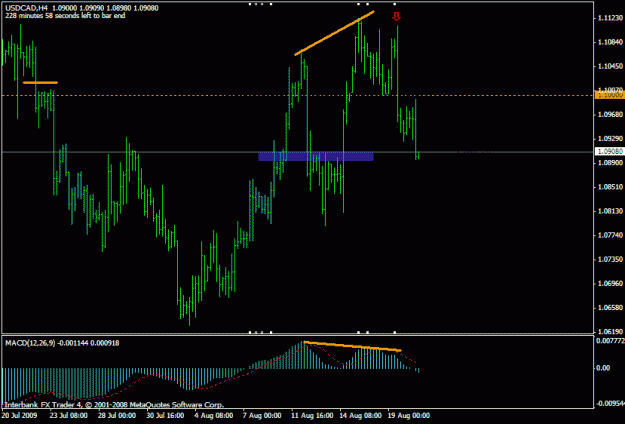Select the short orange horizontal line near 20 Jul

pos(40,82)
